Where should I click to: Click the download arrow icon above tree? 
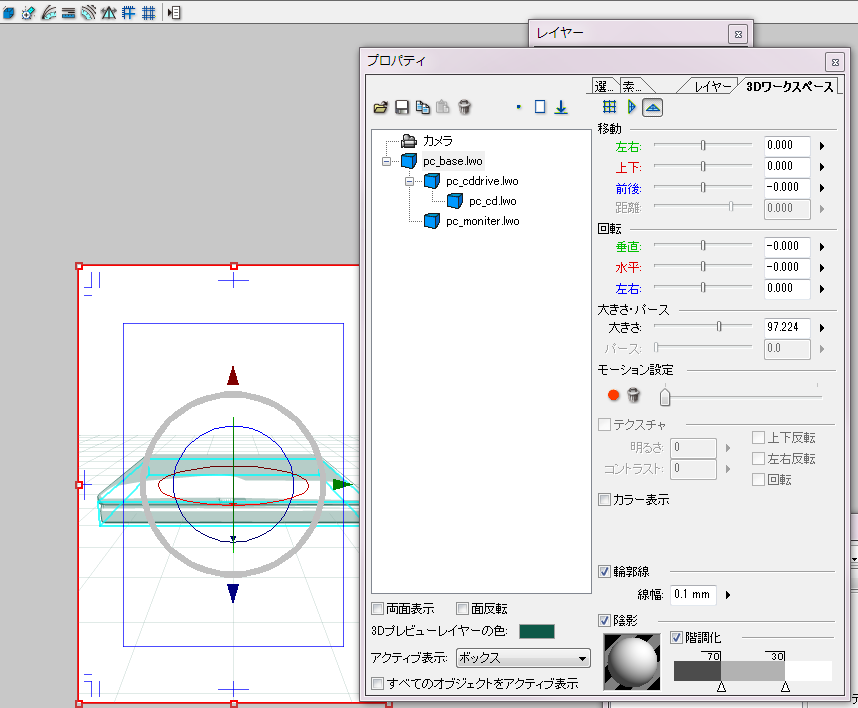[x=561, y=107]
